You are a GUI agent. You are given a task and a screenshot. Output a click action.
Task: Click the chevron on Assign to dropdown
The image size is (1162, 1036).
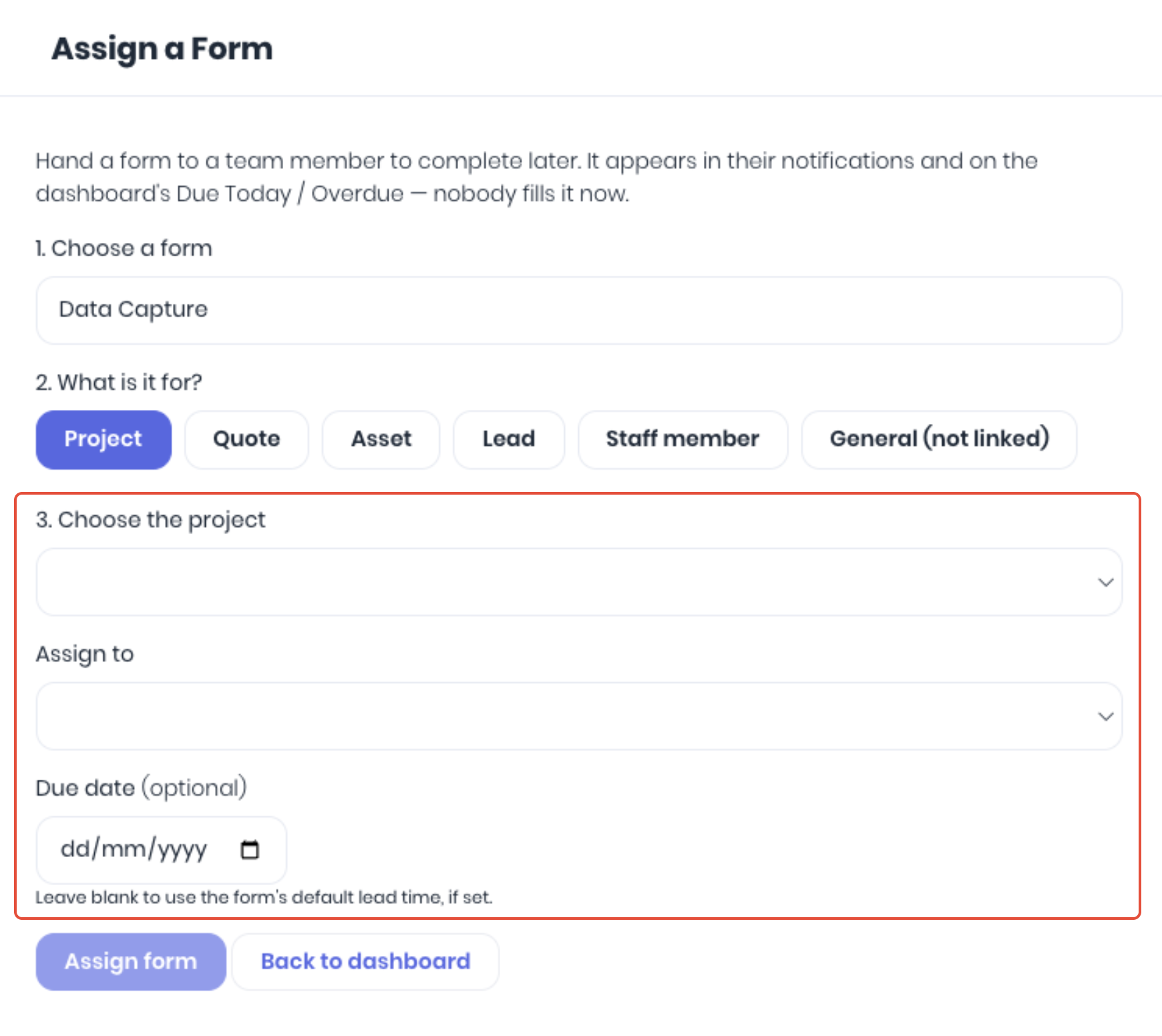click(x=1105, y=716)
